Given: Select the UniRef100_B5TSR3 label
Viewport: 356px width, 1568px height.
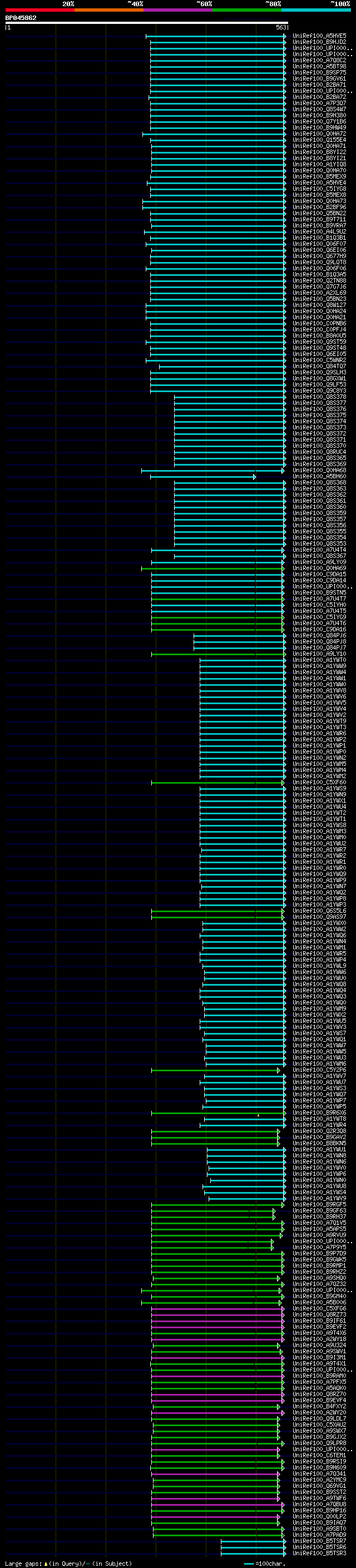Looking at the screenshot, I should 319,1553.
